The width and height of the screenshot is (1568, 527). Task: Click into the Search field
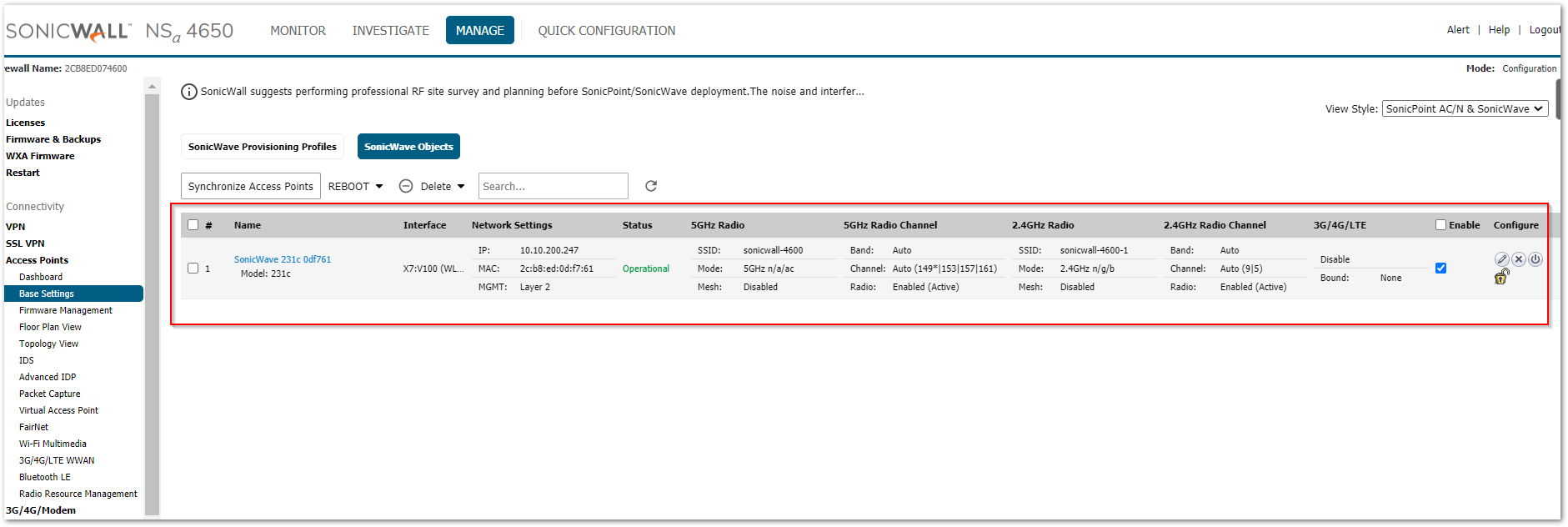pos(554,187)
